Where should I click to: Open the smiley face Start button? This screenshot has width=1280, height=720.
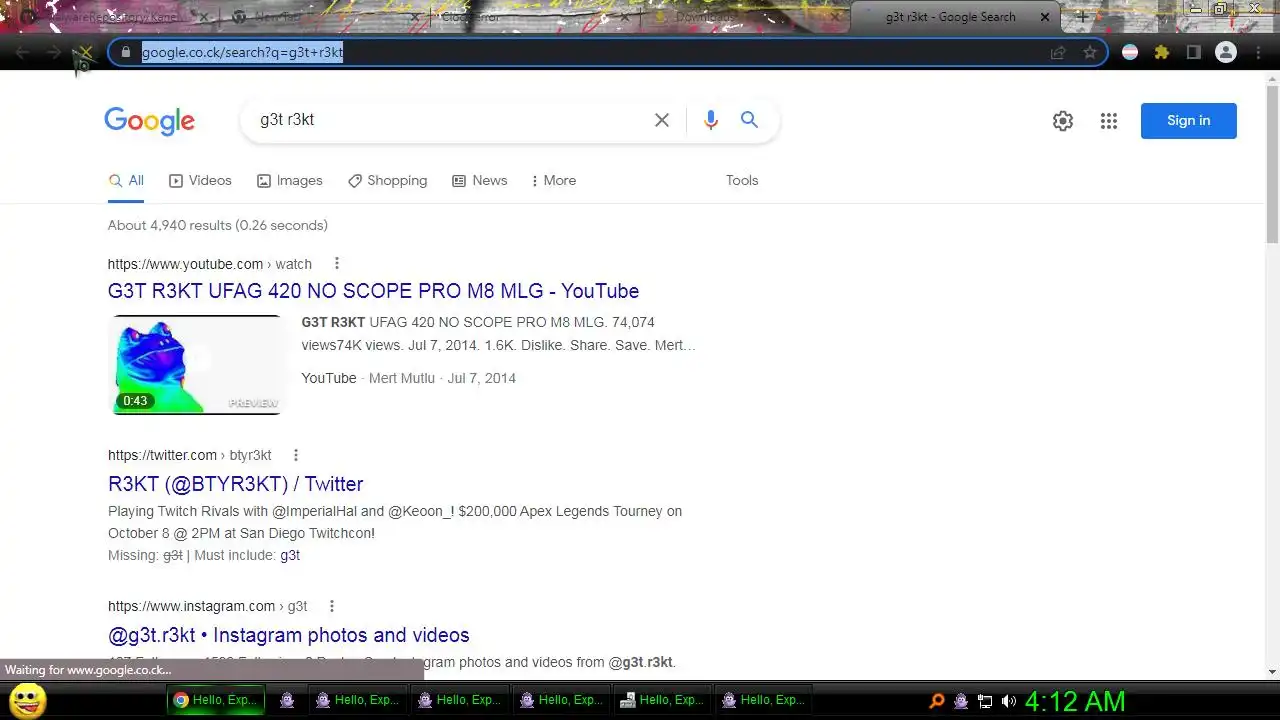click(28, 700)
